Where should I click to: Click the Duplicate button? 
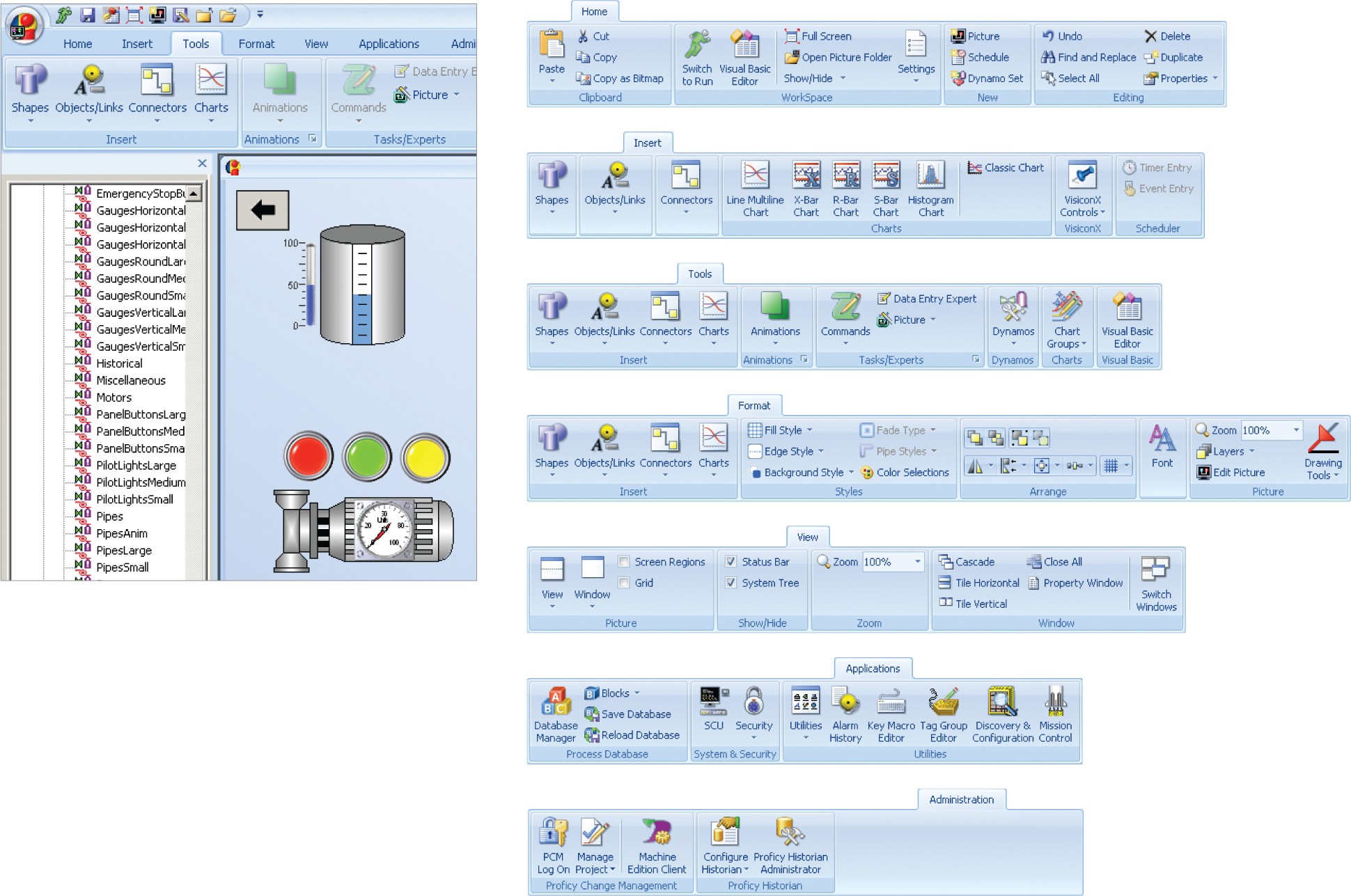1173,57
